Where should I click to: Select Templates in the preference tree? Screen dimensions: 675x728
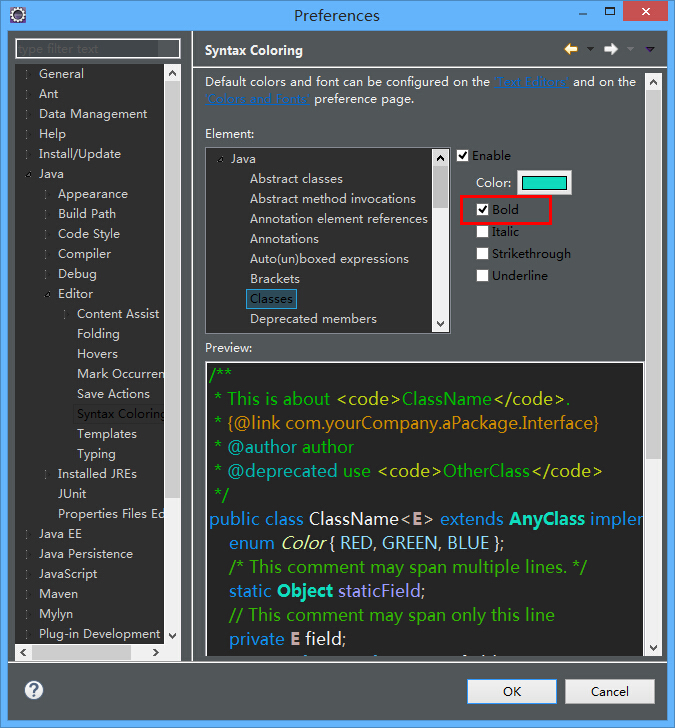106,434
